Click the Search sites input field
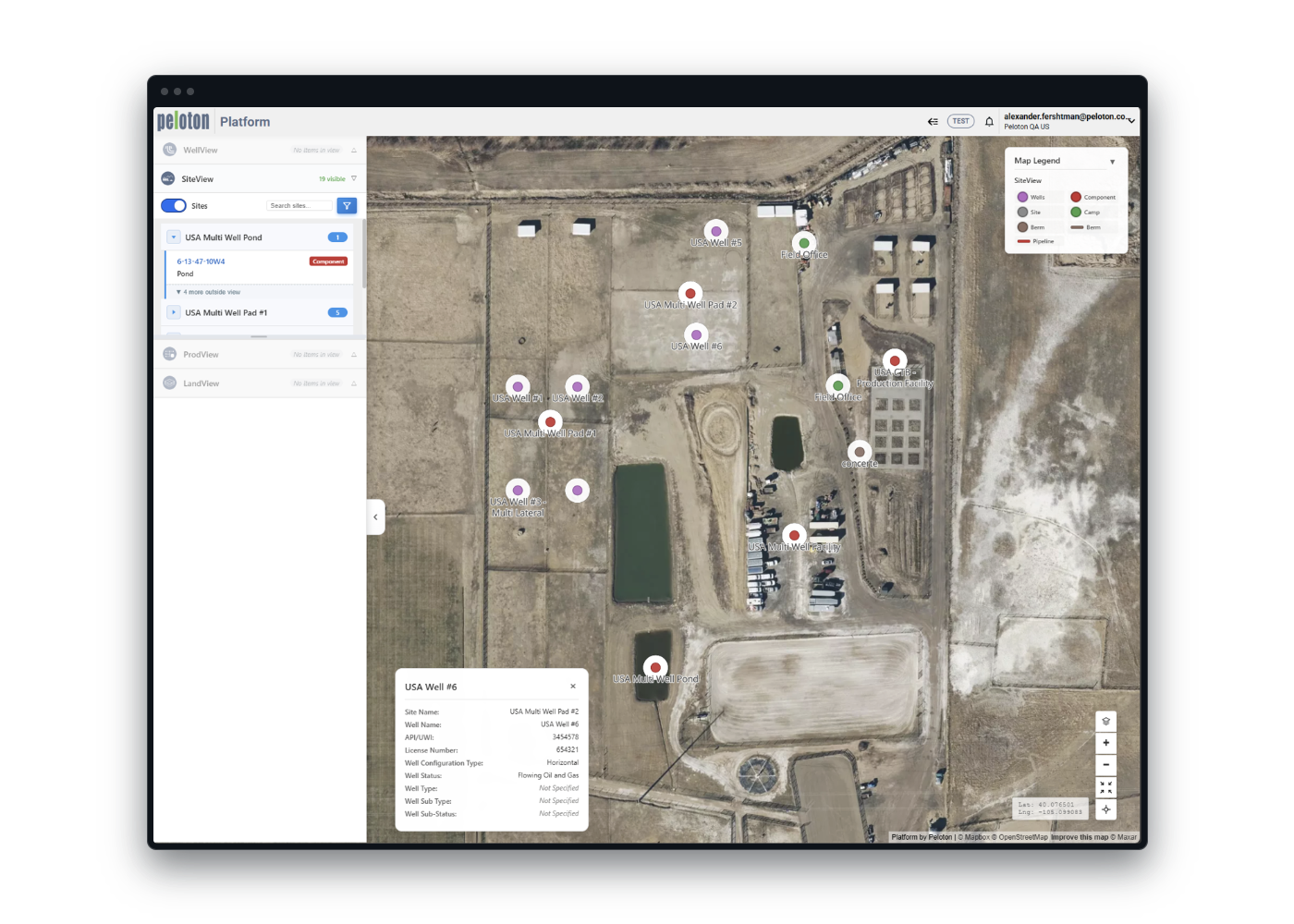This screenshot has height=924, width=1294. coord(299,206)
